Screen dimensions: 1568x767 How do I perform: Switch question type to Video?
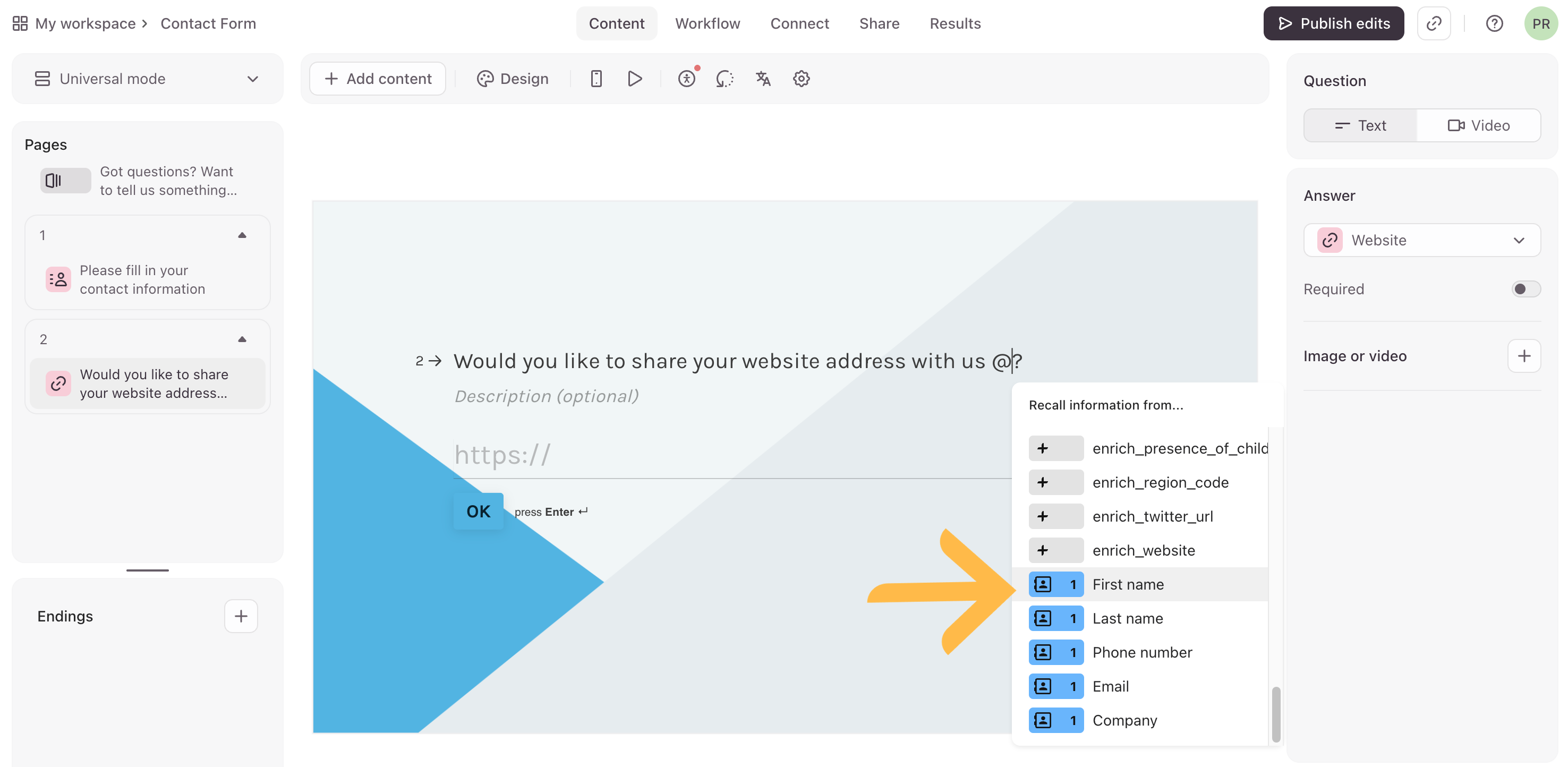1479,125
